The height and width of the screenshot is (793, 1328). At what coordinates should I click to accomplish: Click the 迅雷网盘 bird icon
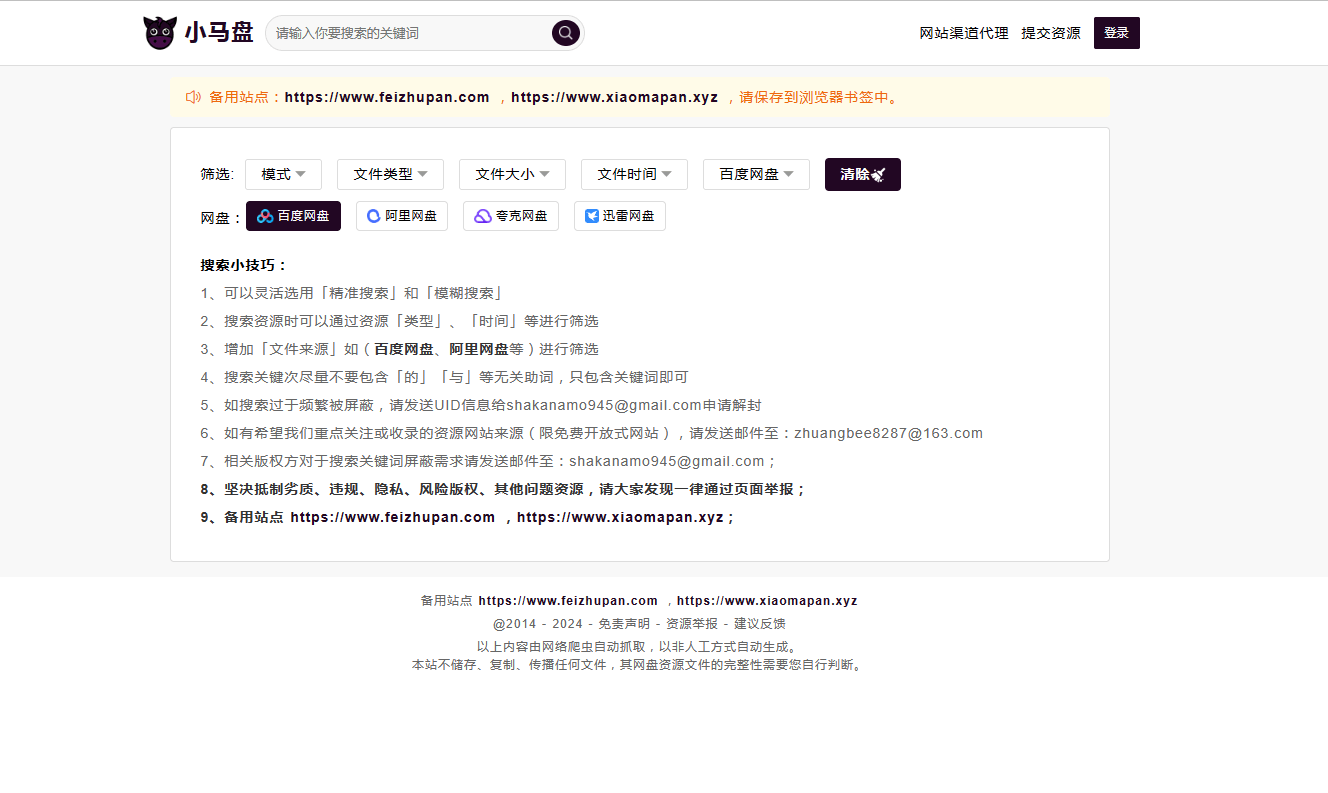click(592, 216)
